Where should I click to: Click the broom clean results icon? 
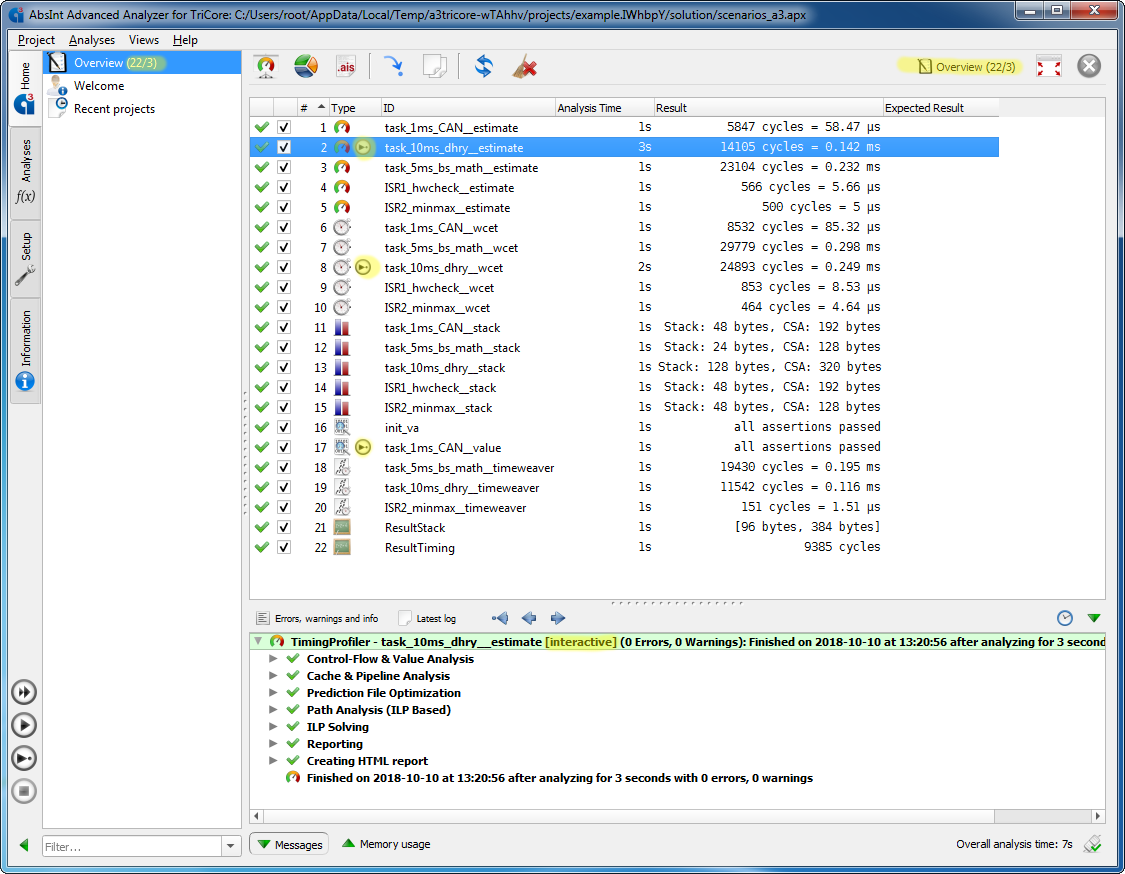(x=524, y=67)
